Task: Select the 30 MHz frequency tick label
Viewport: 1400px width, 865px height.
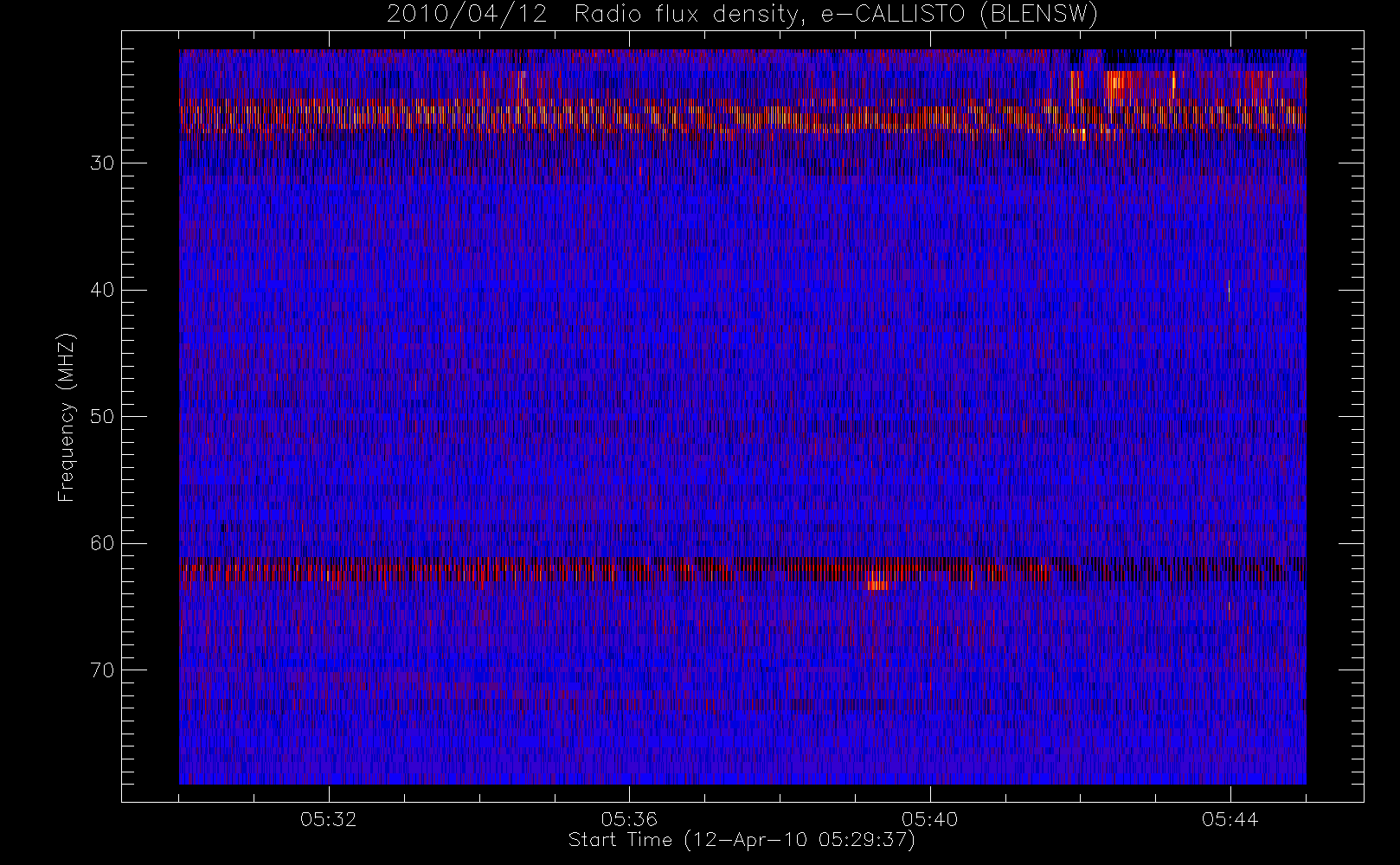Action: pos(102,163)
